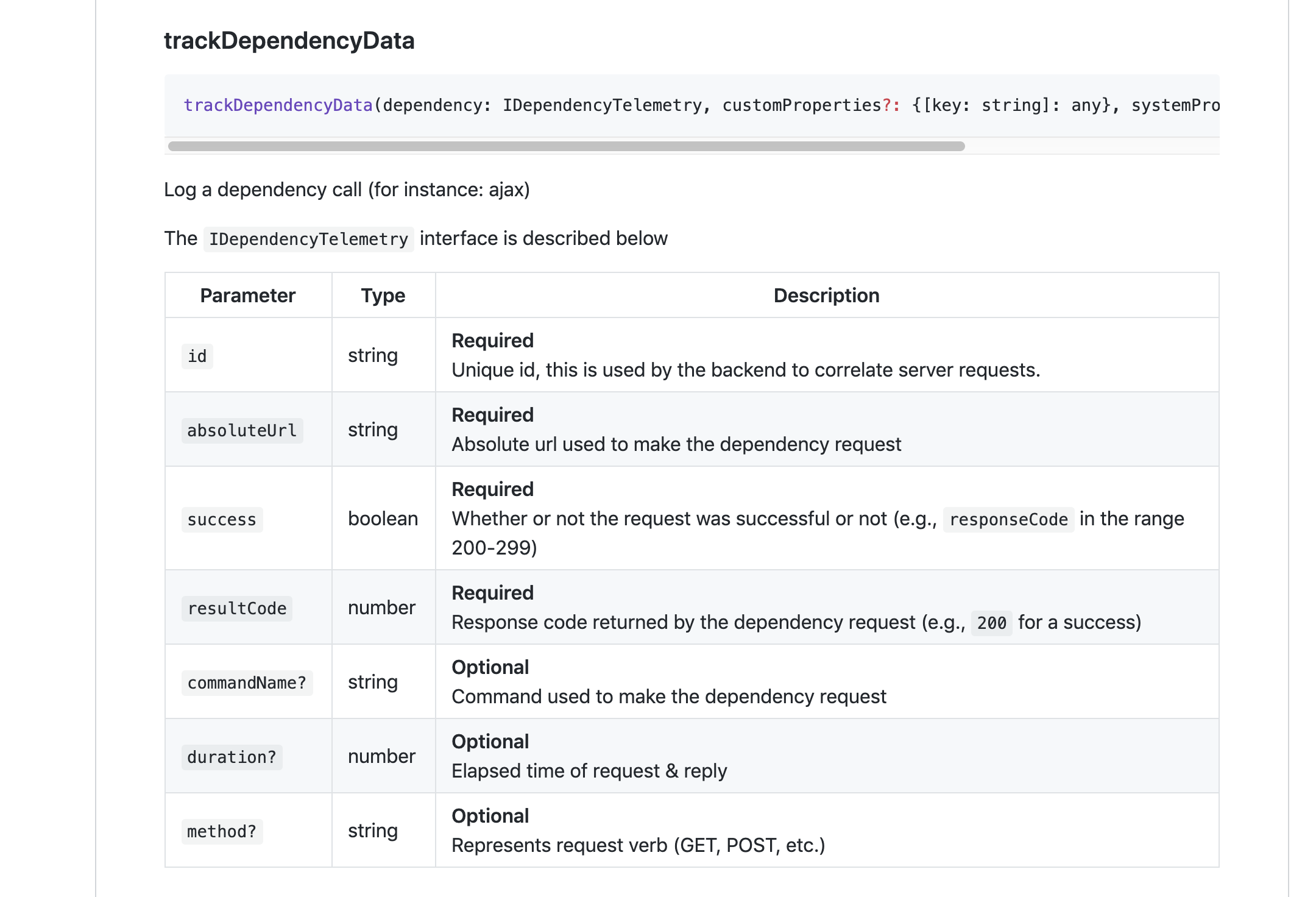
Task: Select the method? parameter cell
Action: [x=222, y=831]
